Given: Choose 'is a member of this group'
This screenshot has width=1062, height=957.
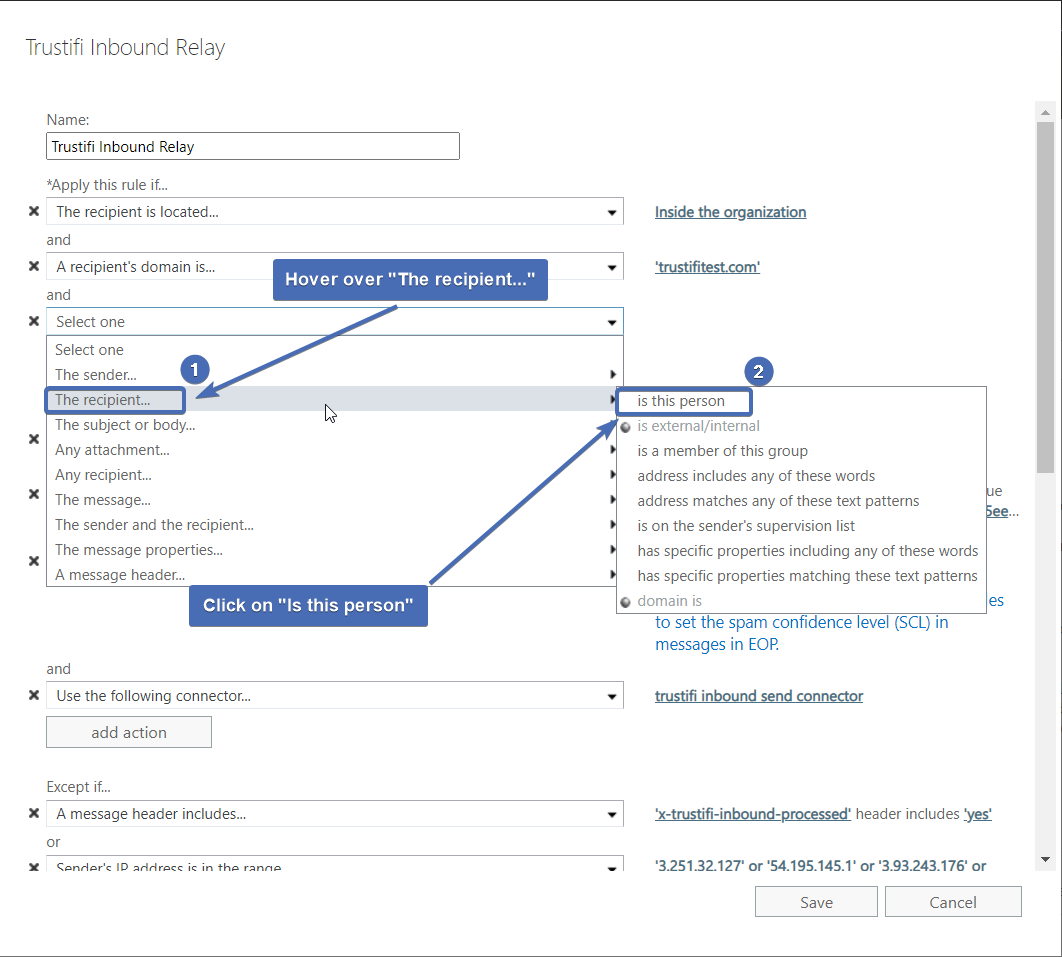Looking at the screenshot, I should [801, 451].
